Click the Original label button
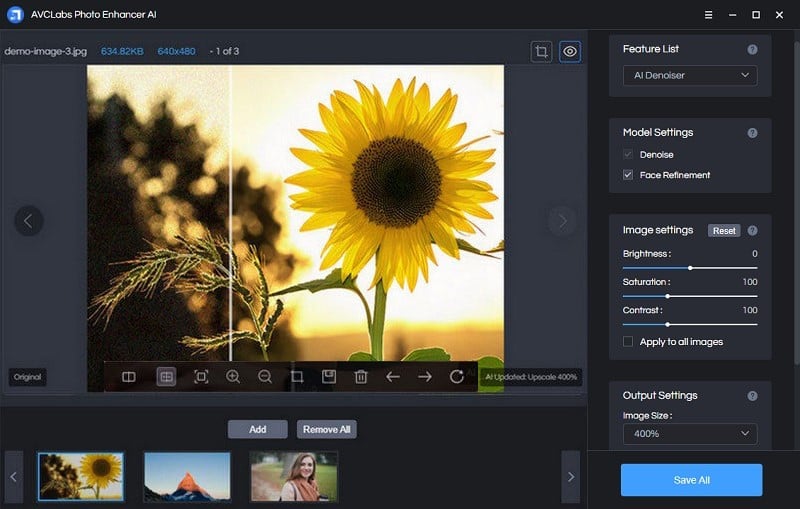The width and height of the screenshot is (800, 509). [28, 377]
